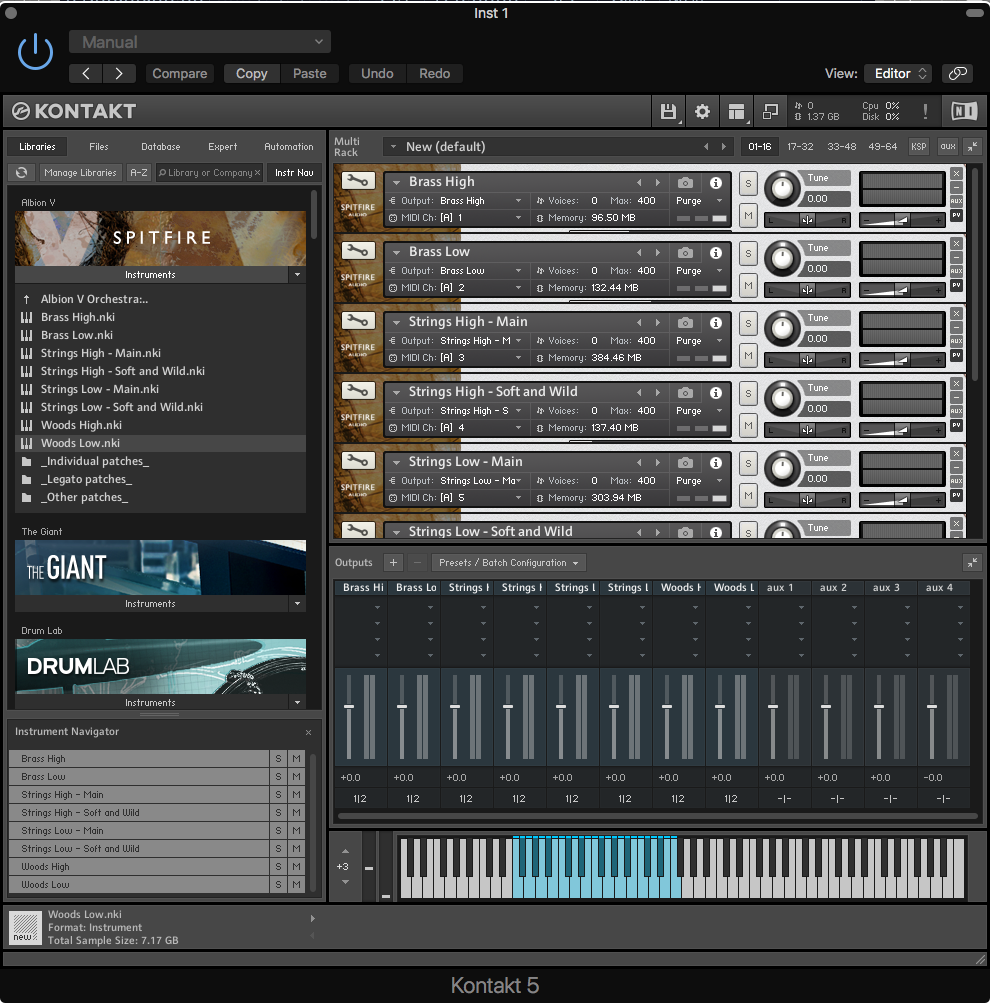The height and width of the screenshot is (1003, 990).
Task: Open the New (default) multi menu arrow
Action: [393, 146]
